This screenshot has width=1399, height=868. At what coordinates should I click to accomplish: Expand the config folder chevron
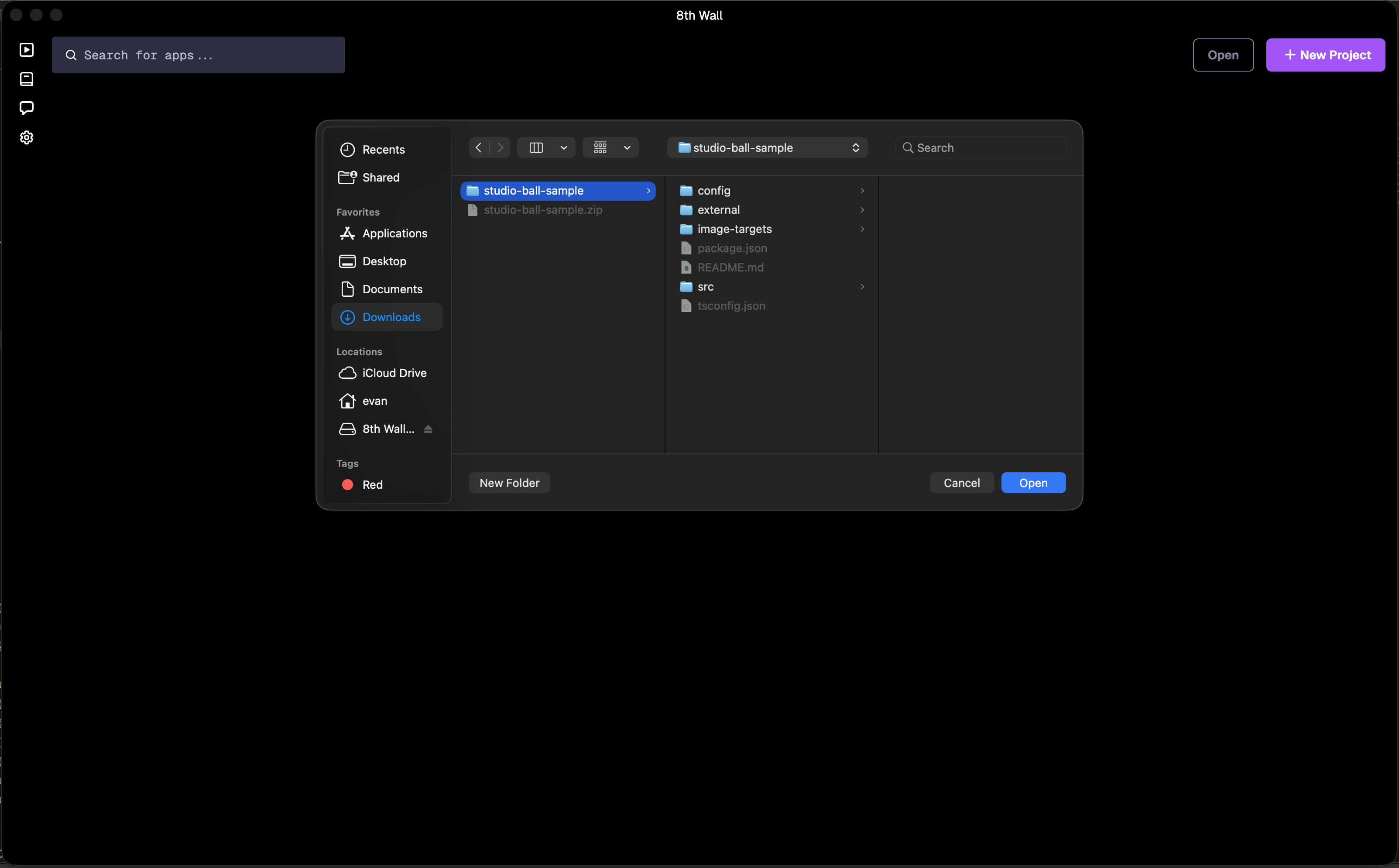coord(862,191)
